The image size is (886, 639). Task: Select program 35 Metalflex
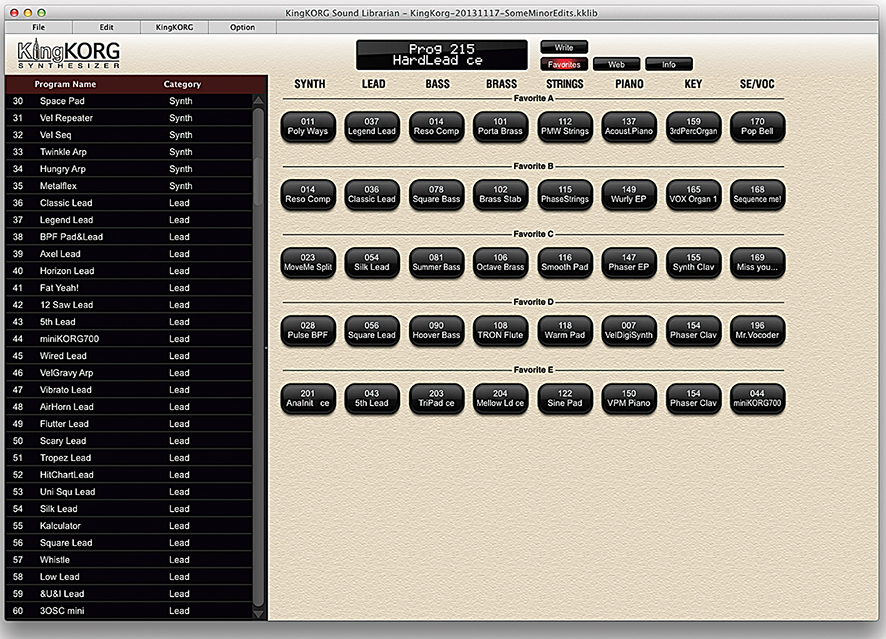click(x=129, y=186)
